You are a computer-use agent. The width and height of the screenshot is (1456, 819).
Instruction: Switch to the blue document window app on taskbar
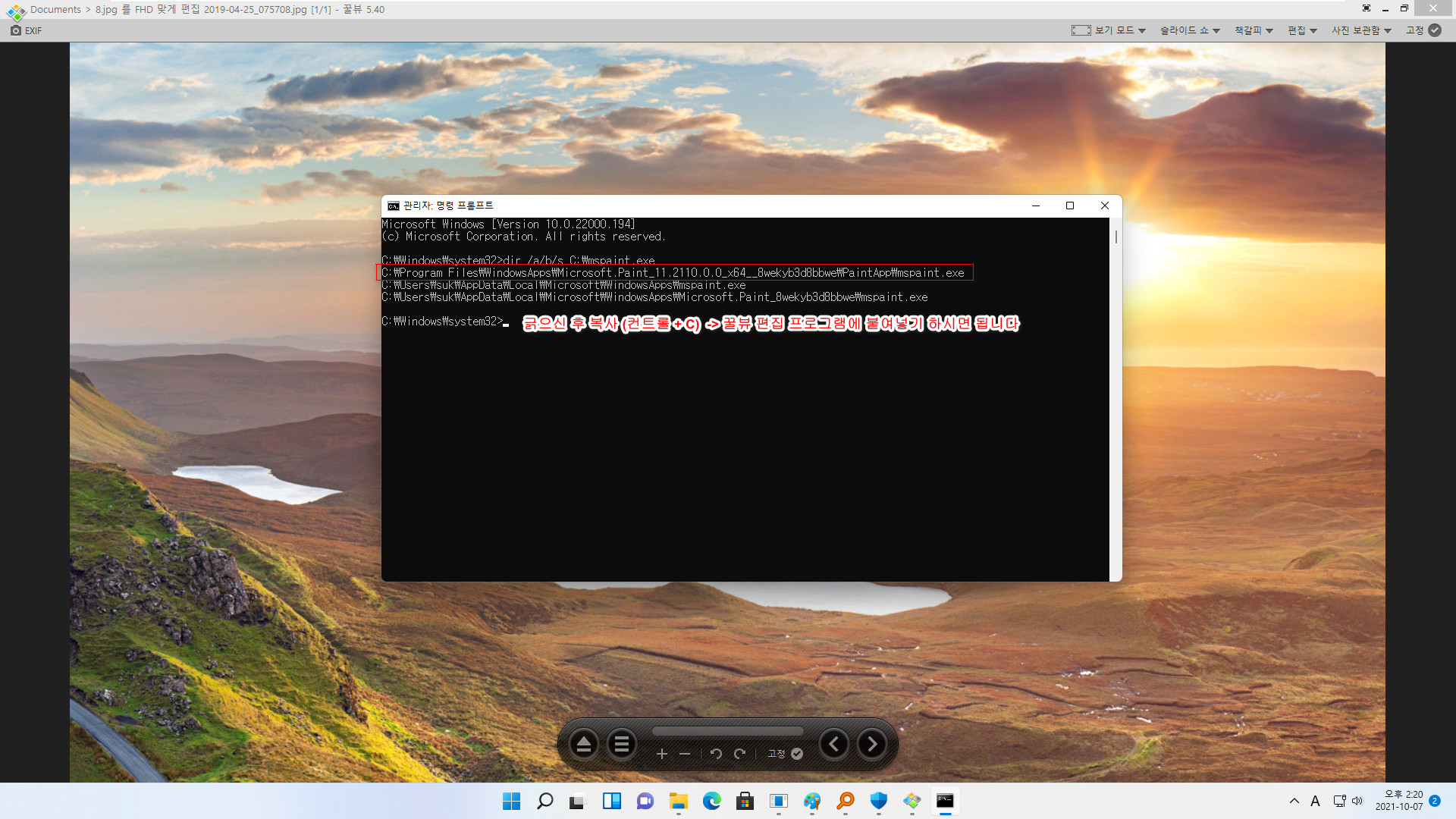point(779,801)
